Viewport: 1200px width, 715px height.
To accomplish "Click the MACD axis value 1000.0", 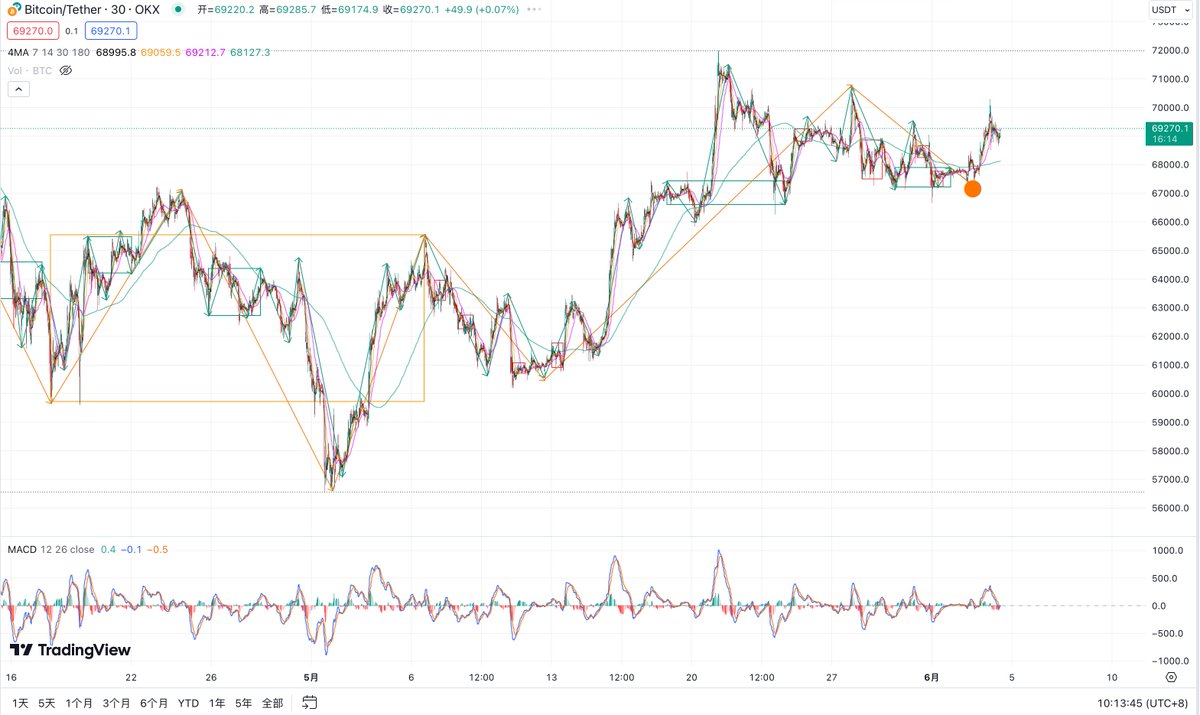I will 1168,551.
